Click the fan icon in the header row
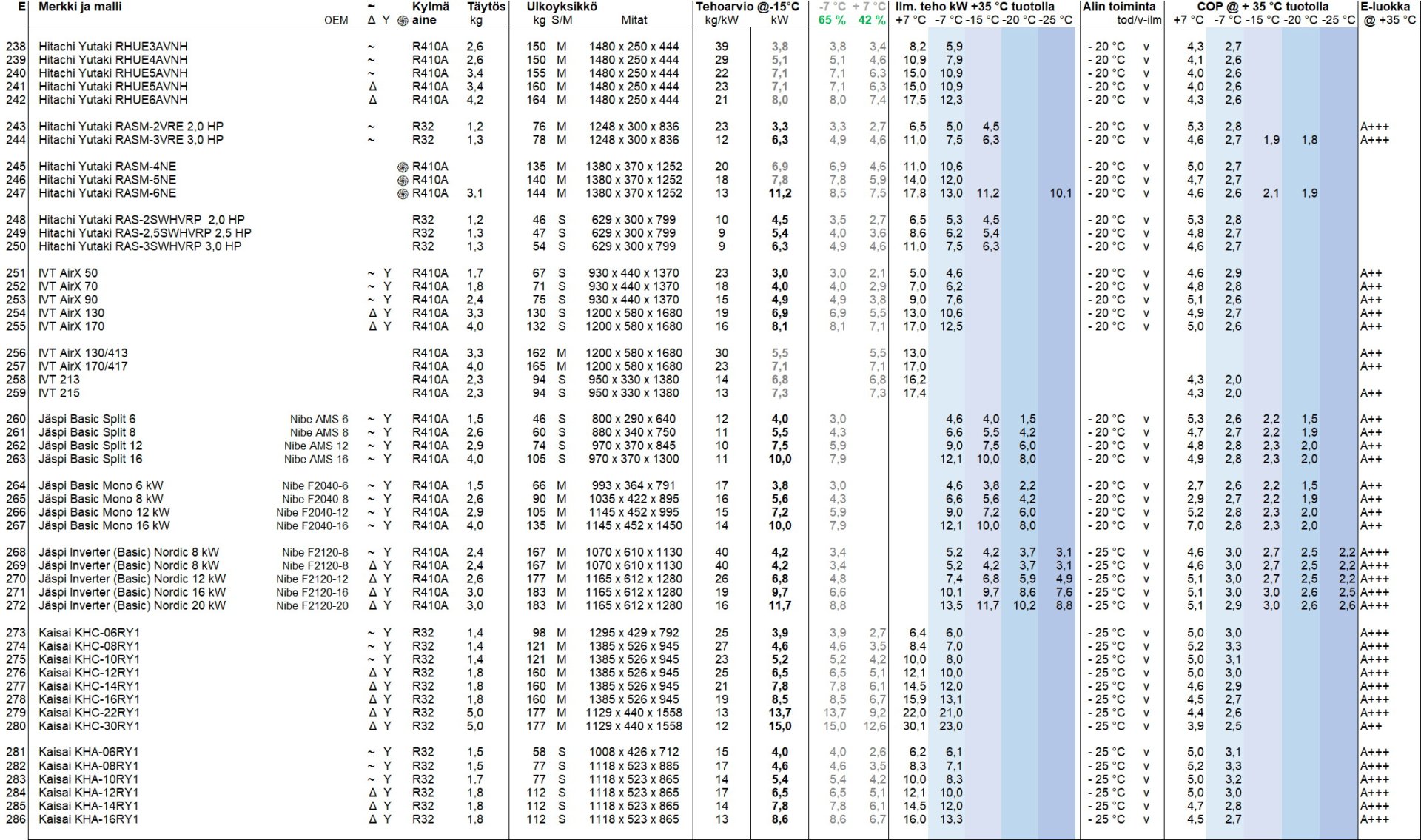 click(403, 21)
